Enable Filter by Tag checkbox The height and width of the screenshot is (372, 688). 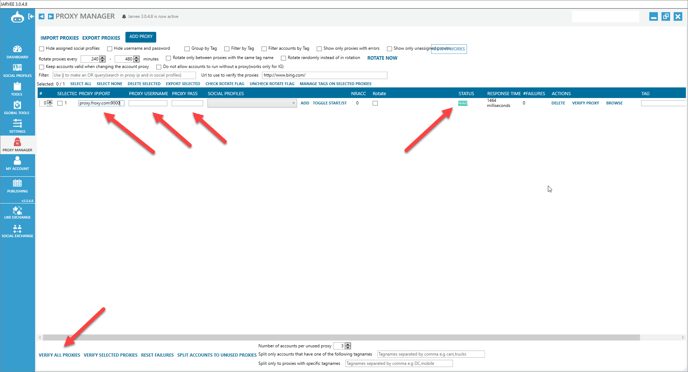227,49
